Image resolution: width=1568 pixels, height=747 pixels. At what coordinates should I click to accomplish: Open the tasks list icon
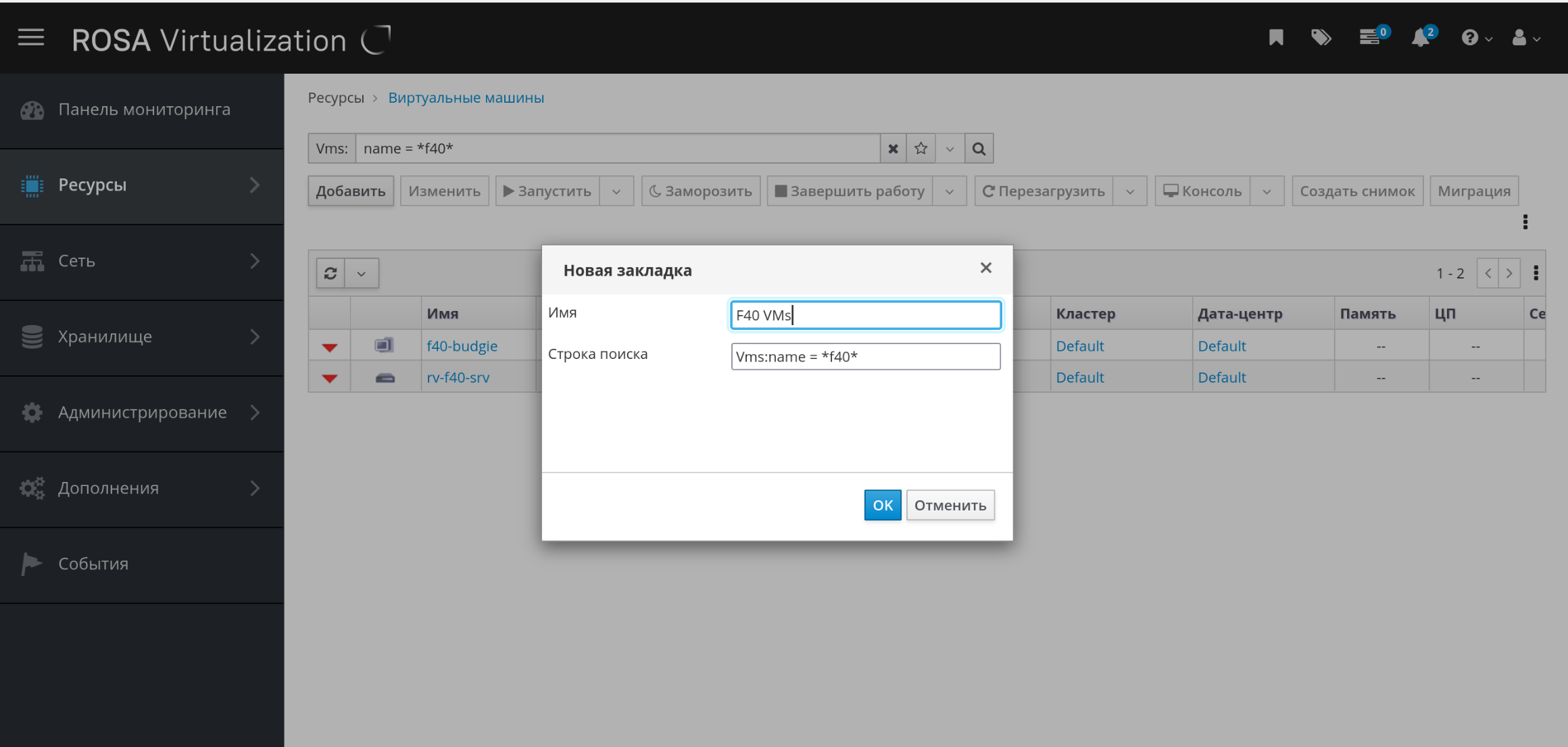(x=1370, y=38)
